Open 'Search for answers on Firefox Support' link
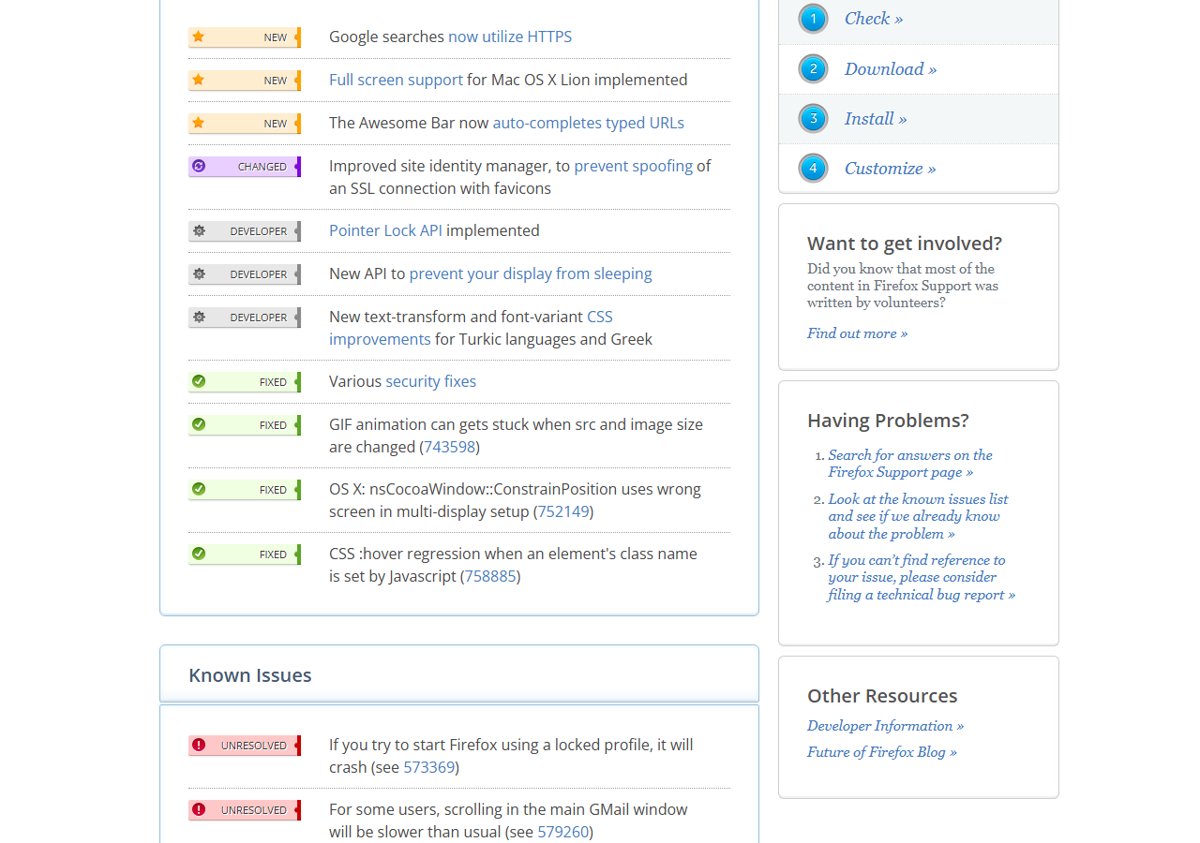Viewport: 1200px width, 843px height. [x=910, y=464]
